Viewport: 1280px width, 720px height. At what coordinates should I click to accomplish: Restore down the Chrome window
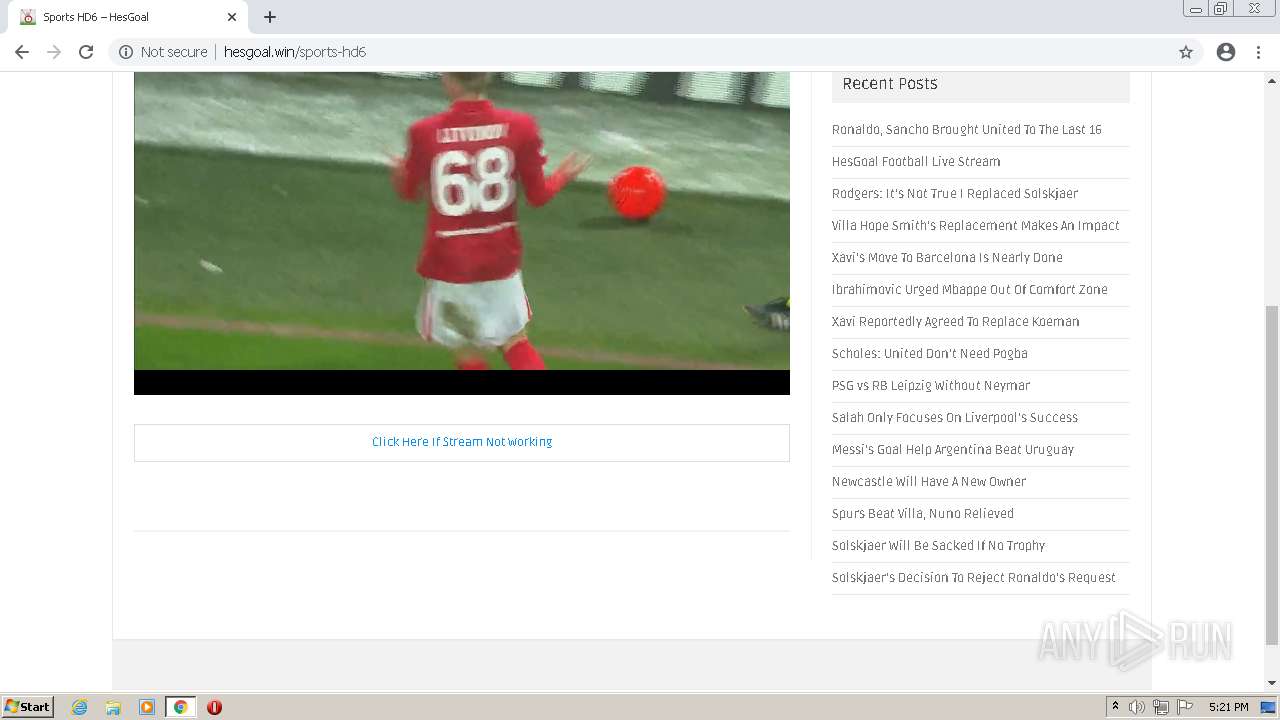tap(1221, 9)
